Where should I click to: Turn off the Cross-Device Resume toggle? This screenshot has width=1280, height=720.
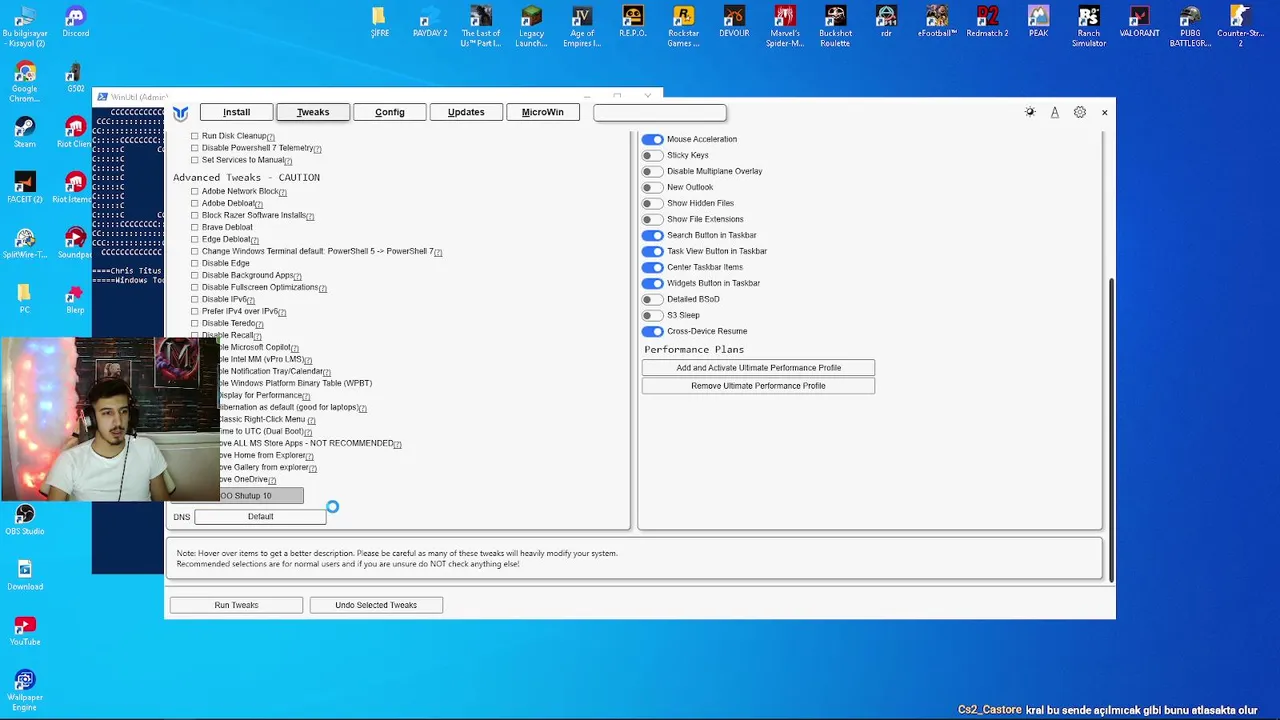[x=652, y=331]
